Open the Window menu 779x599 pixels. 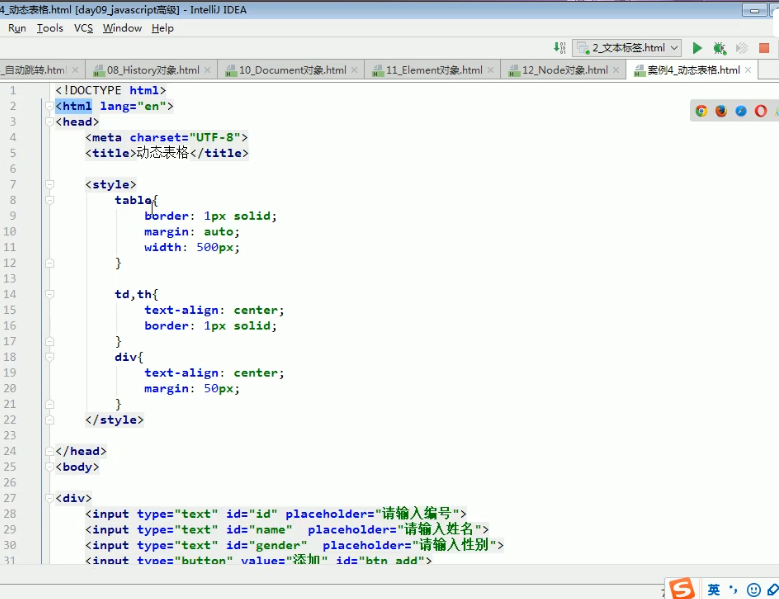click(x=122, y=28)
